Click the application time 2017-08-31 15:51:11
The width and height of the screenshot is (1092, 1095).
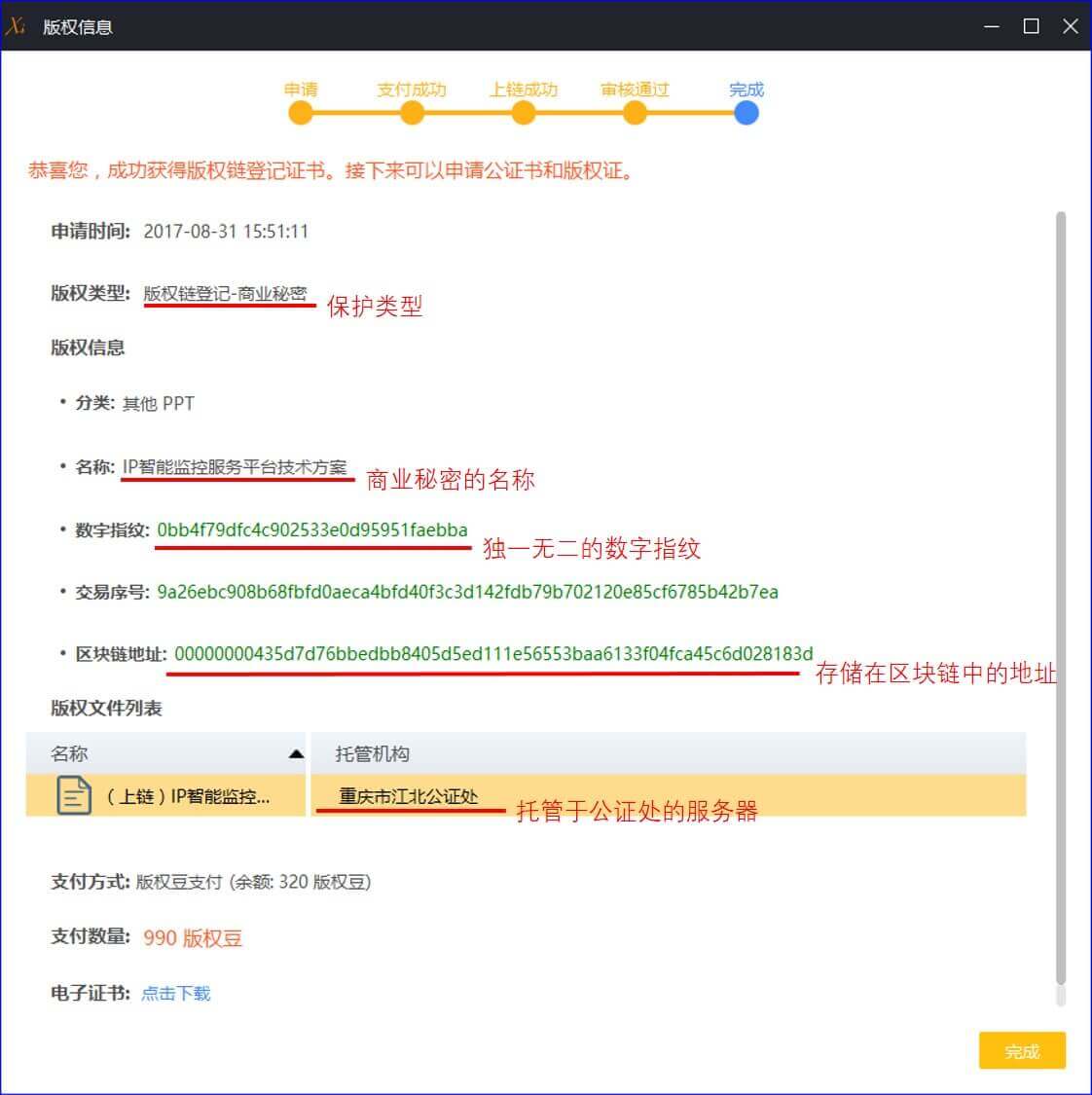tap(226, 231)
